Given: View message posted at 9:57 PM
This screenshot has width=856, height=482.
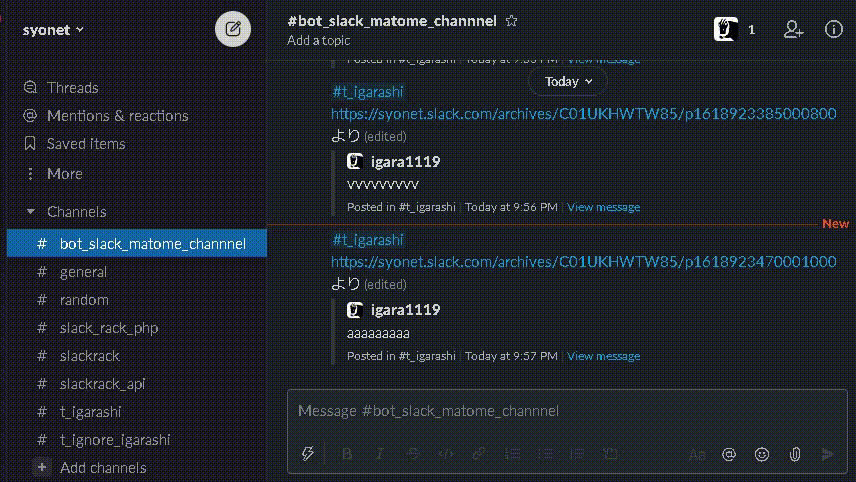Looking at the screenshot, I should pyautogui.click(x=604, y=356).
